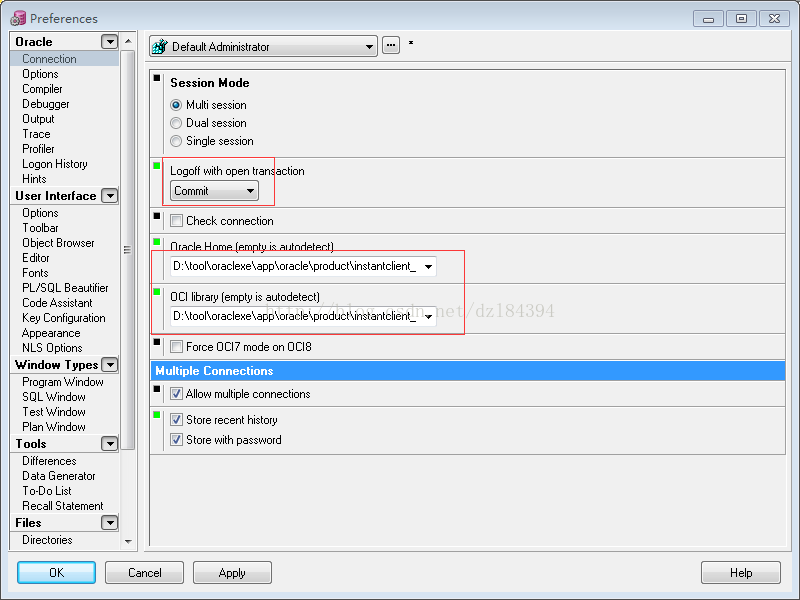Viewport: 800px width, 600px height.
Task: Open Recall Statement preferences
Action: click(63, 506)
